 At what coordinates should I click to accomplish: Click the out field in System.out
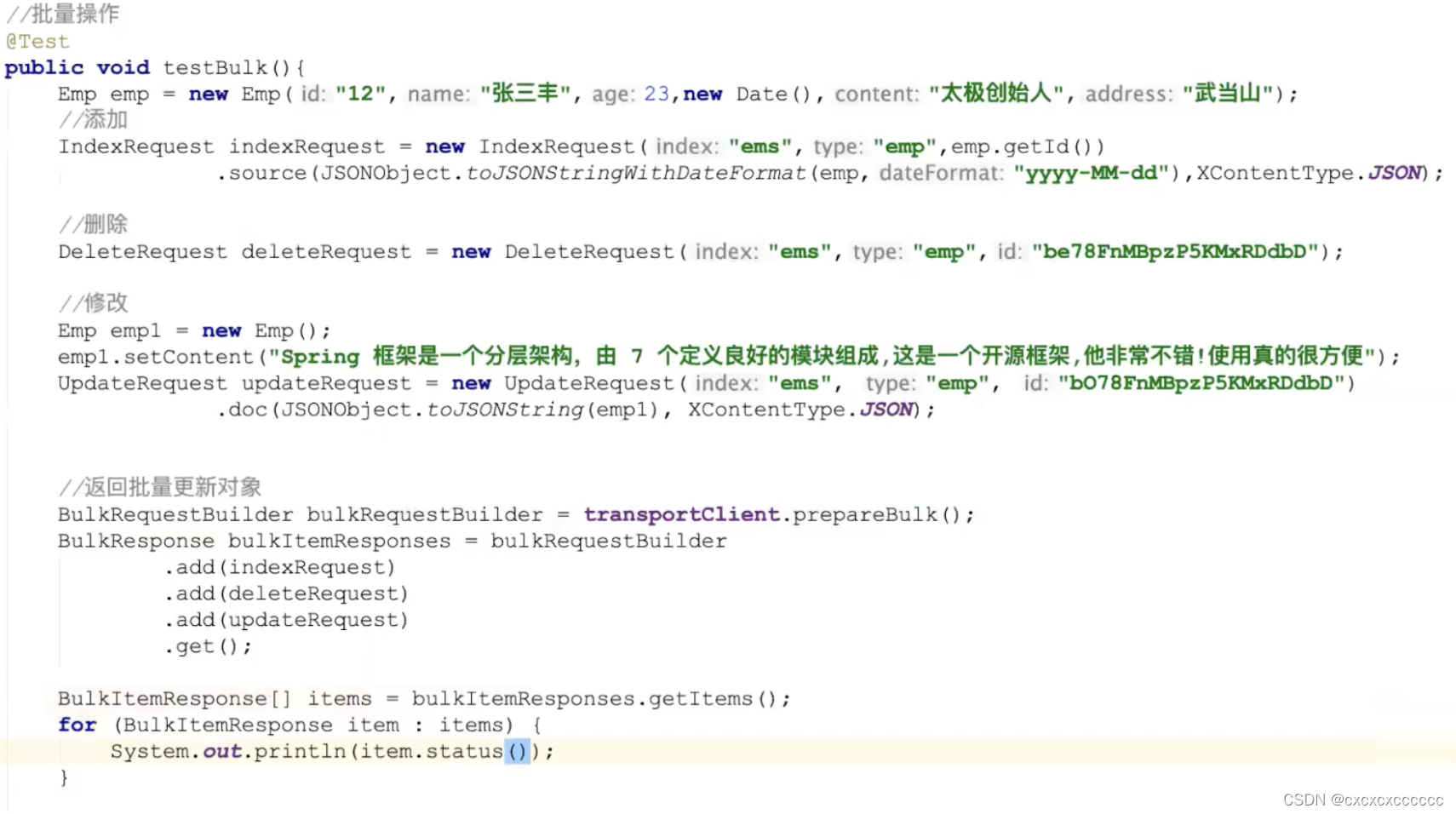(x=222, y=751)
